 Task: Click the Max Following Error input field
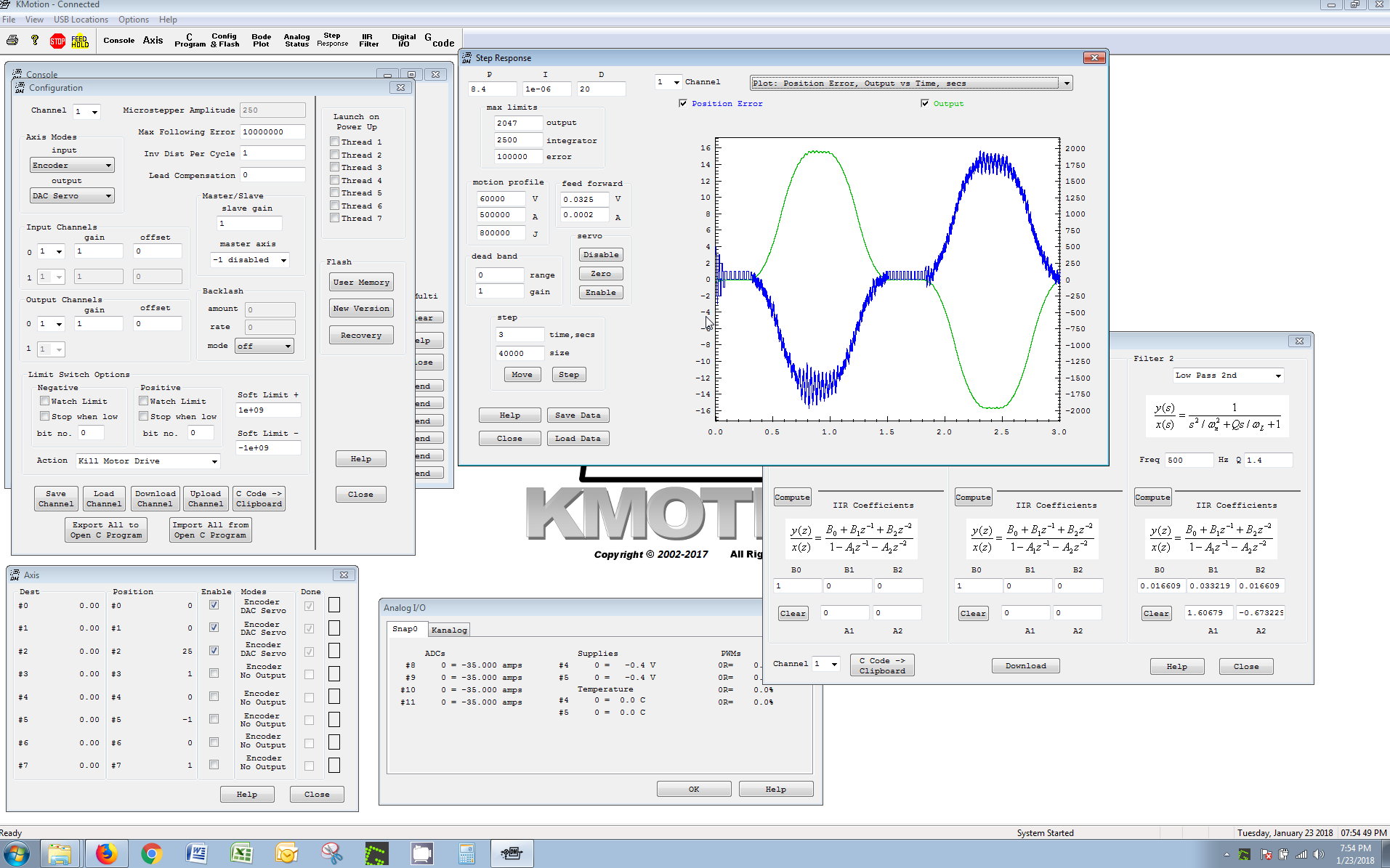(272, 132)
